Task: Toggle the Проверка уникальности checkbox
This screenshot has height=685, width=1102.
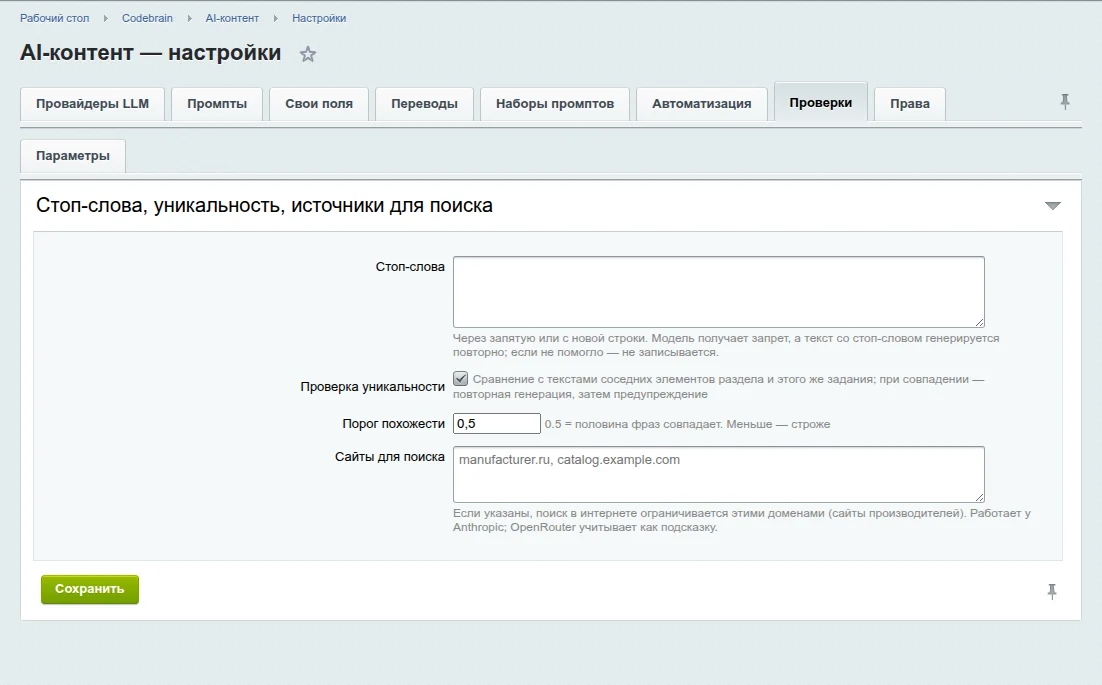Action: (460, 379)
